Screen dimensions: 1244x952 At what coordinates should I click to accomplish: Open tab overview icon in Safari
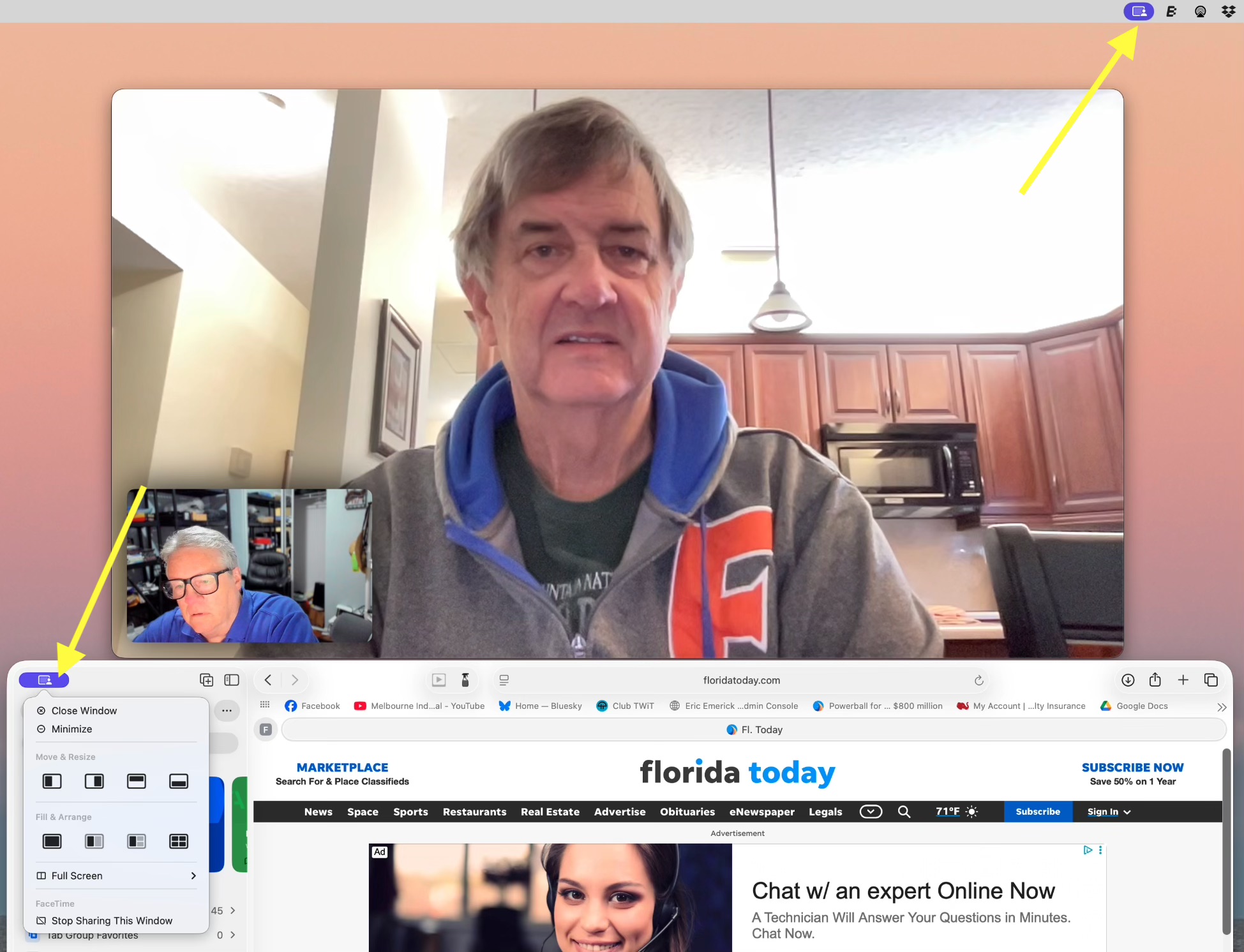(x=1210, y=680)
